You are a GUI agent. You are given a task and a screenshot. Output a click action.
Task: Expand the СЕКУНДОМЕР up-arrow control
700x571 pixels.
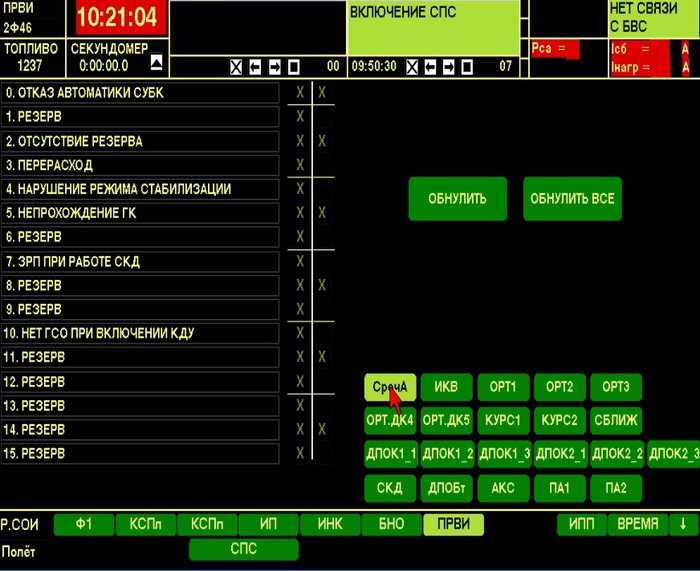(x=156, y=64)
